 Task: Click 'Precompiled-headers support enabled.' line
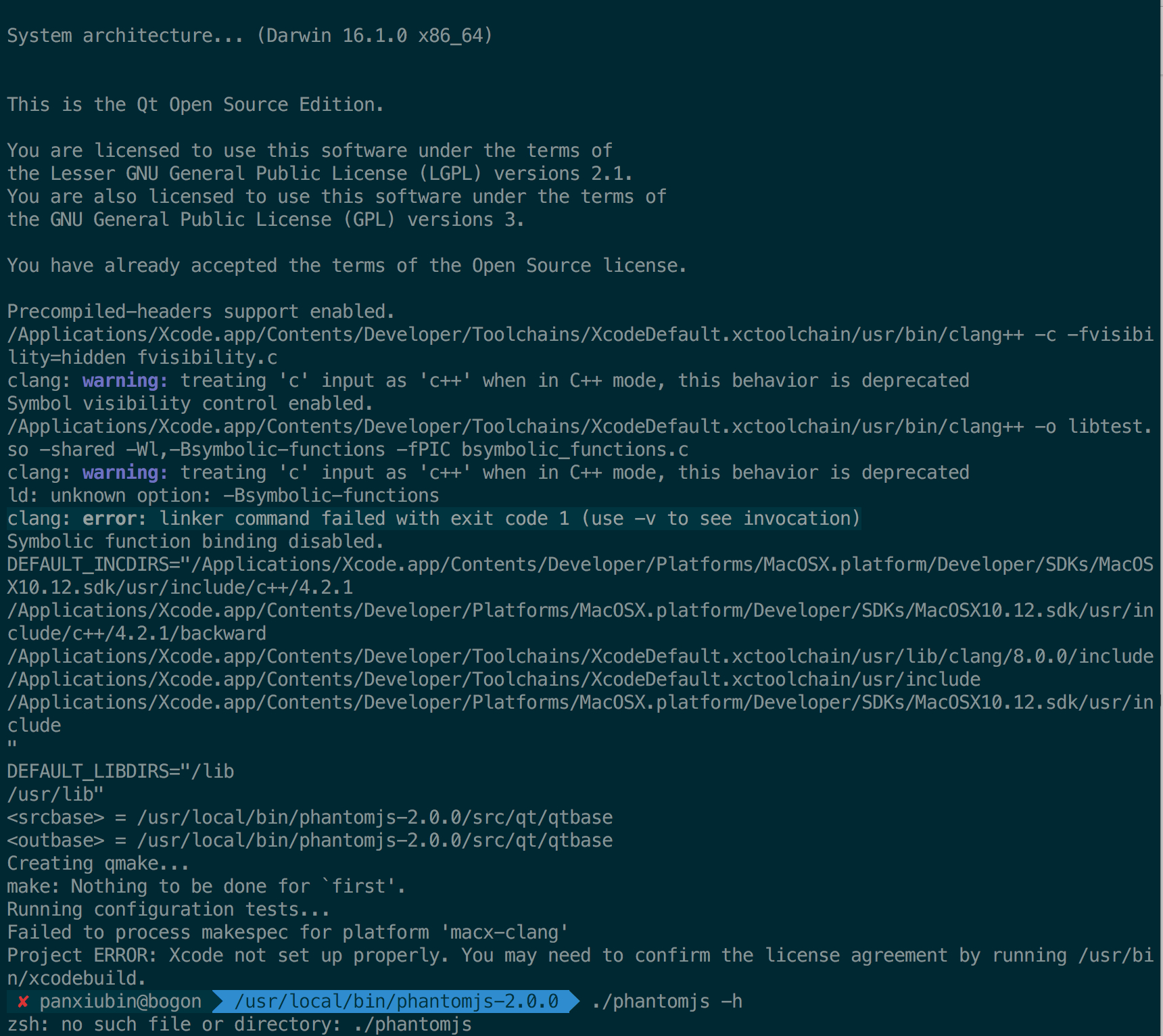201,312
